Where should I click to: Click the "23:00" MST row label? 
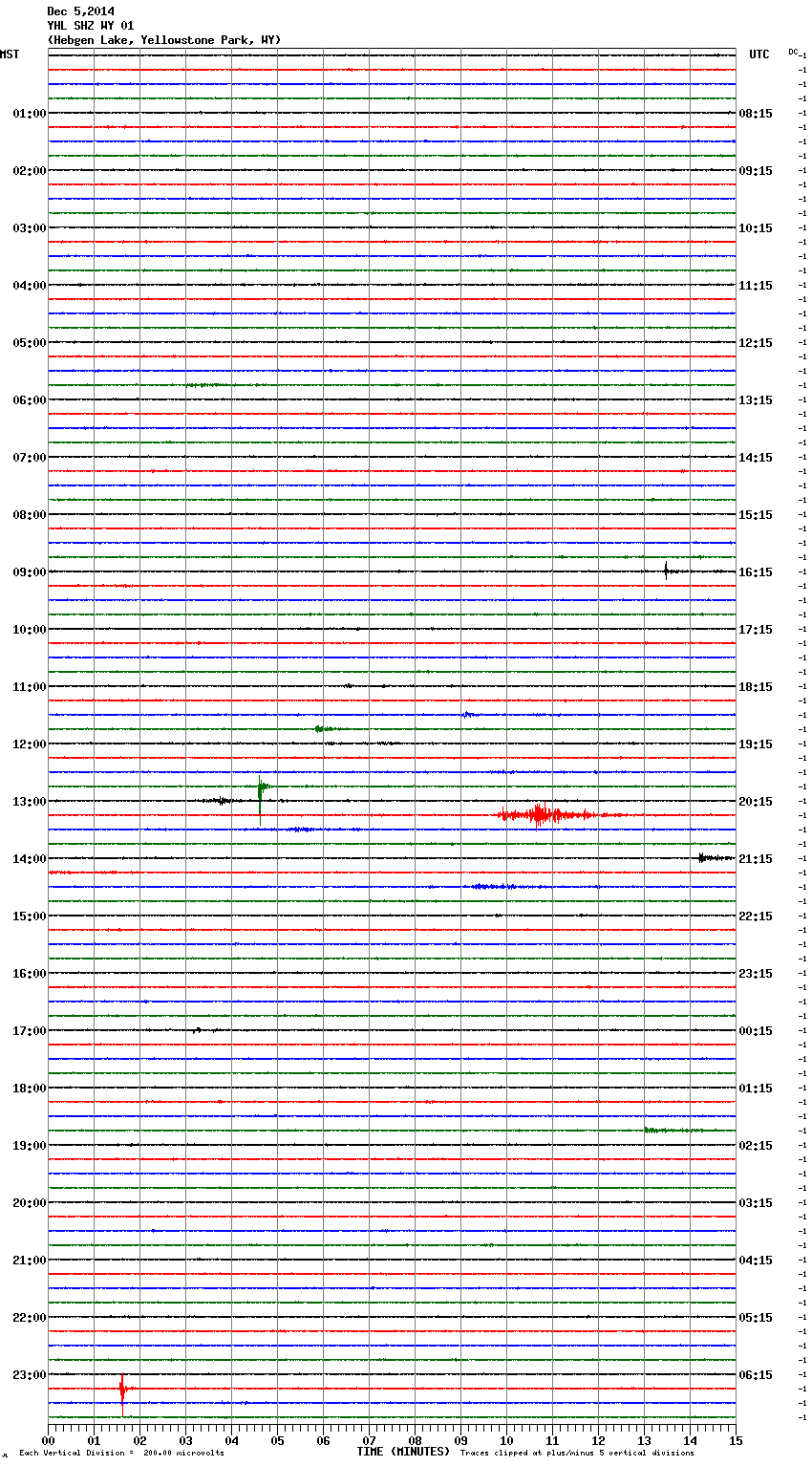30,1375
